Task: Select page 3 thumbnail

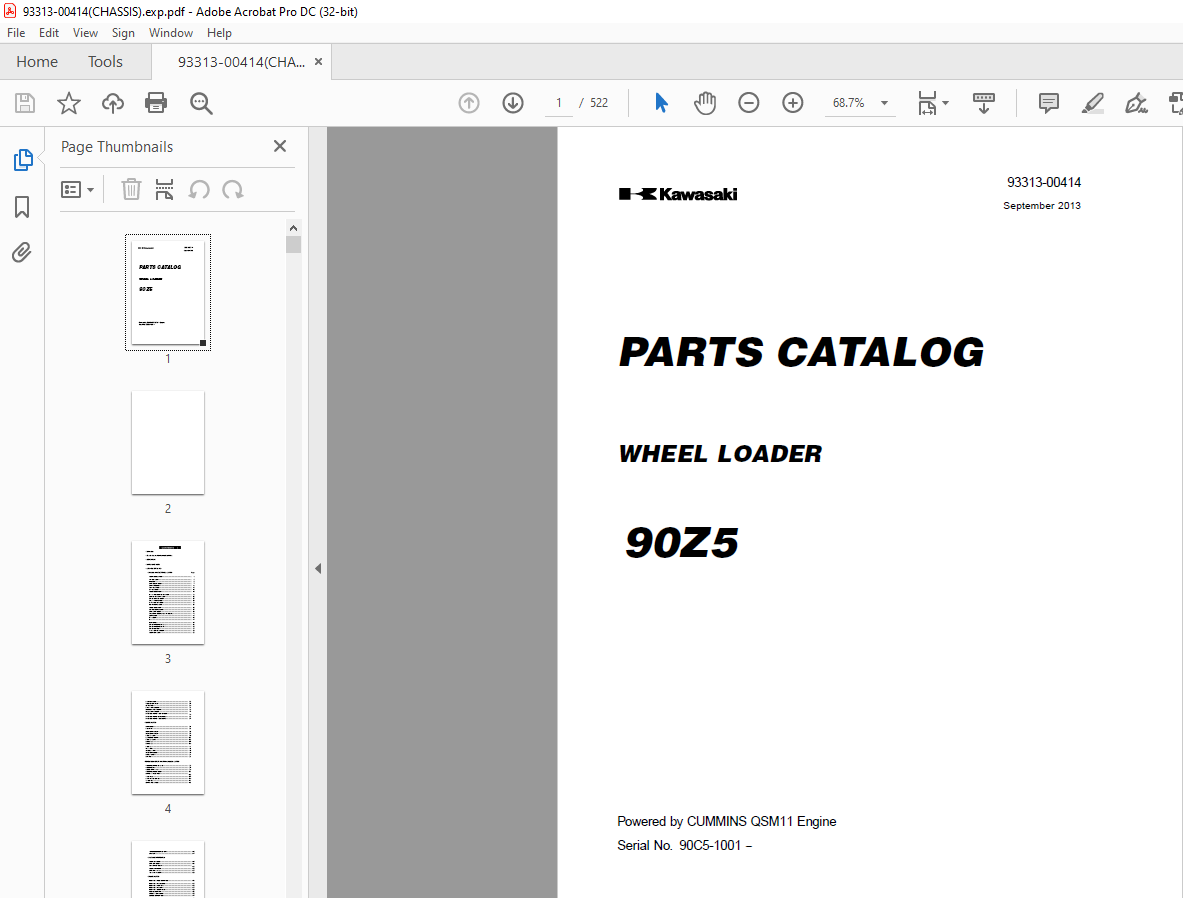Action: [x=167, y=592]
